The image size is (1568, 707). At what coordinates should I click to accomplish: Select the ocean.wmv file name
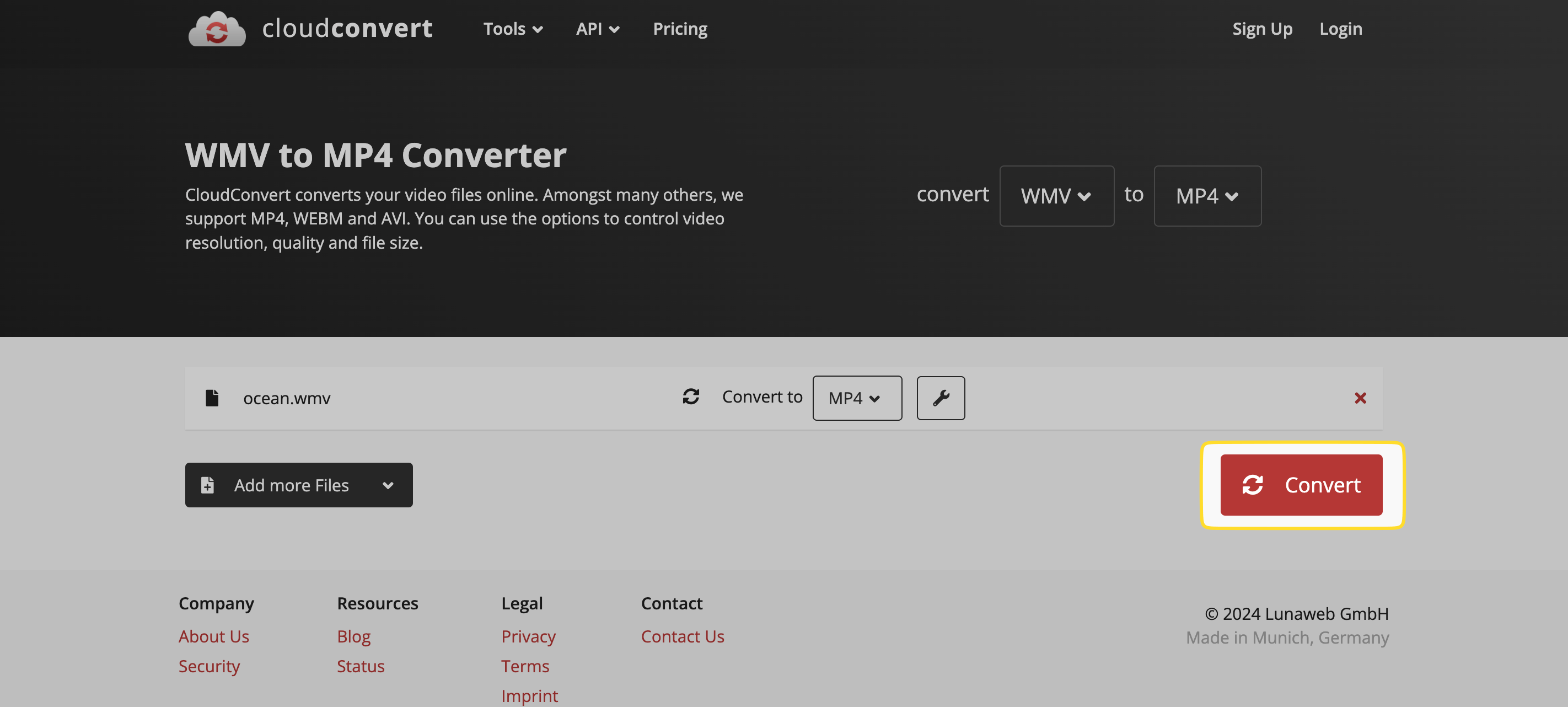tap(287, 398)
